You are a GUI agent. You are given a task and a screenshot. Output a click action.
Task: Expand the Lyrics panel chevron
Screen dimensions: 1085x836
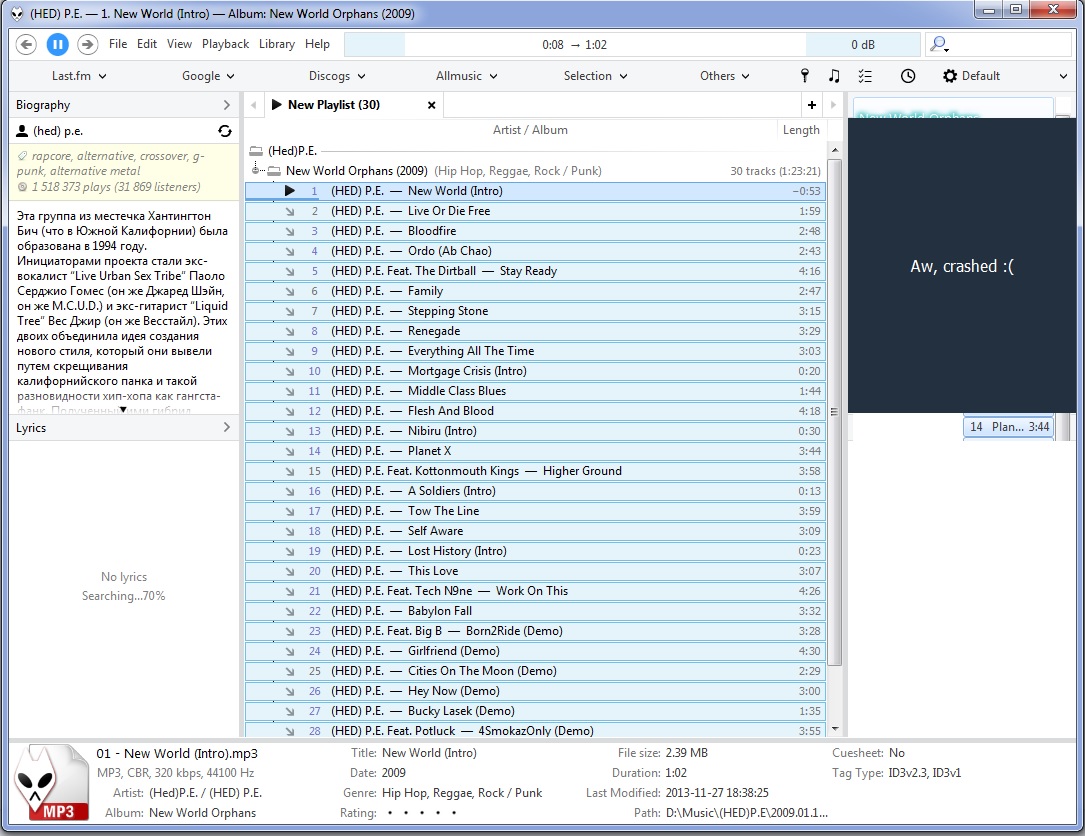click(226, 428)
